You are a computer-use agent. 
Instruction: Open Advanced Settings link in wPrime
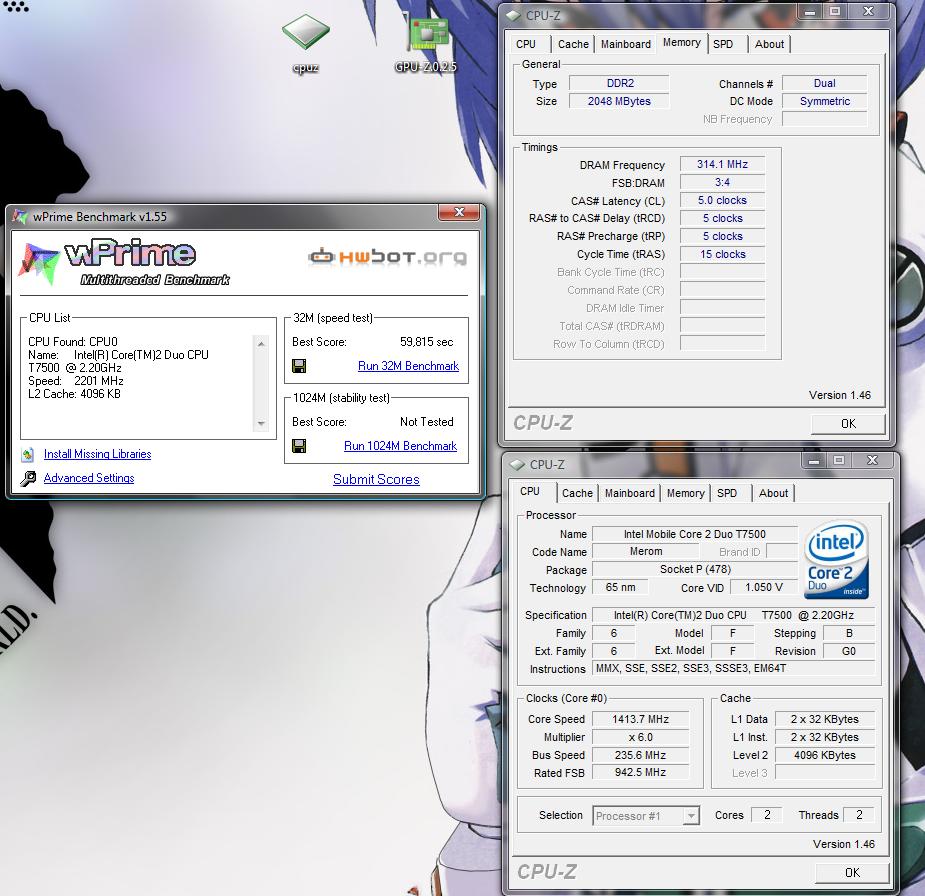click(89, 478)
